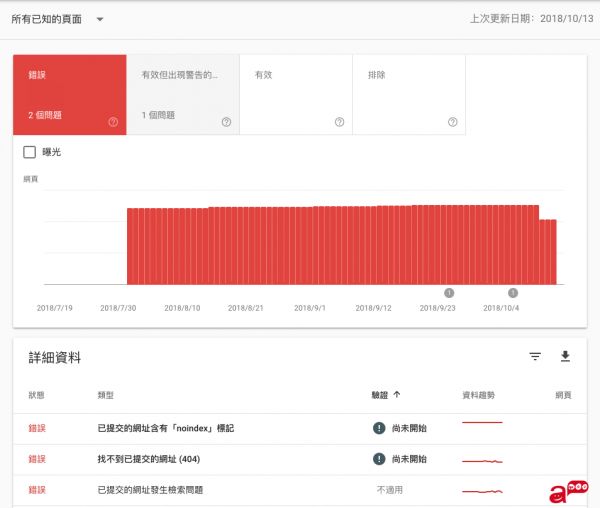
Task: Select the 有效 status tab
Action: [x=296, y=94]
